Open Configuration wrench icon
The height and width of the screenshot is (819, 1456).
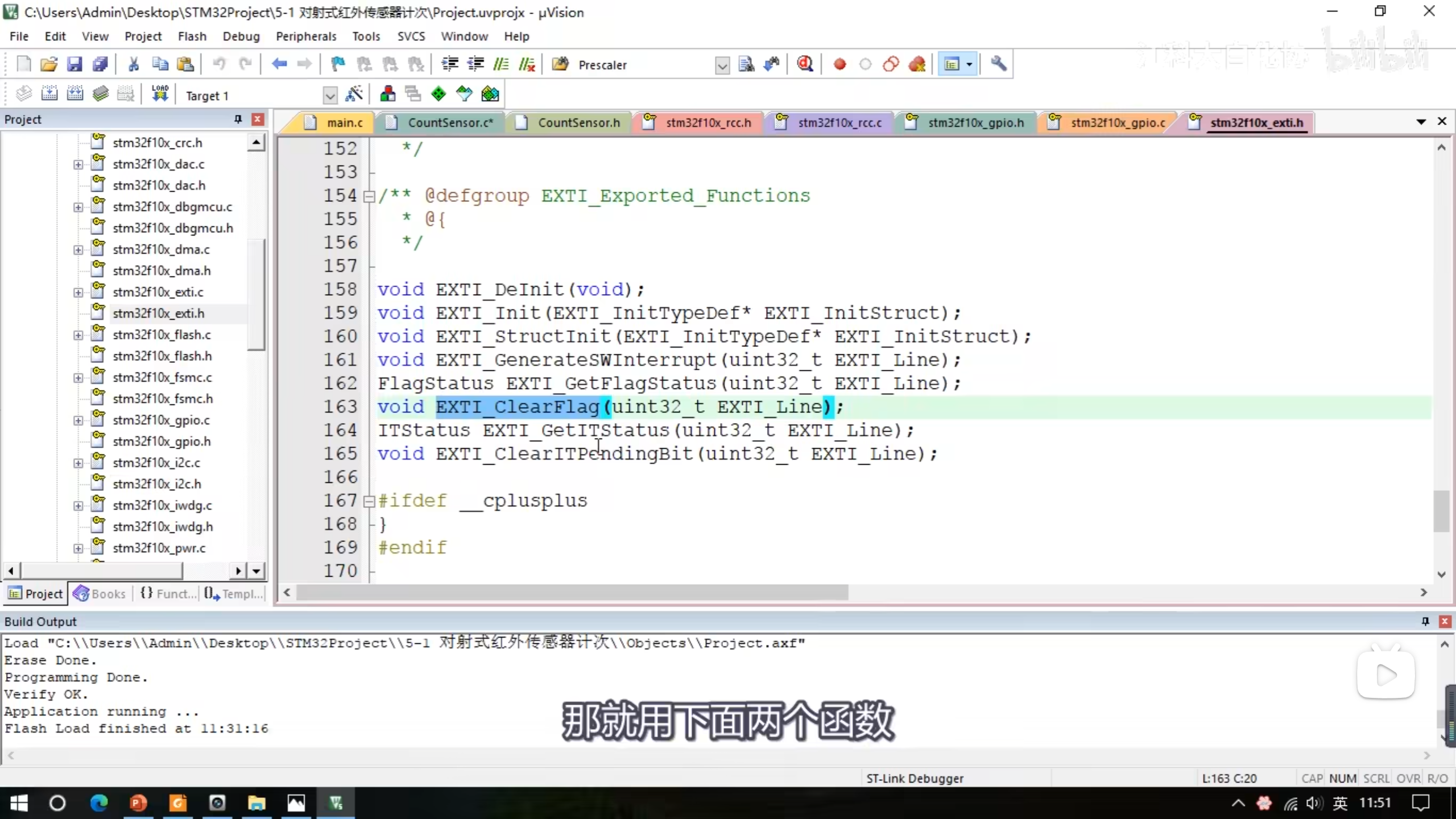[998, 64]
